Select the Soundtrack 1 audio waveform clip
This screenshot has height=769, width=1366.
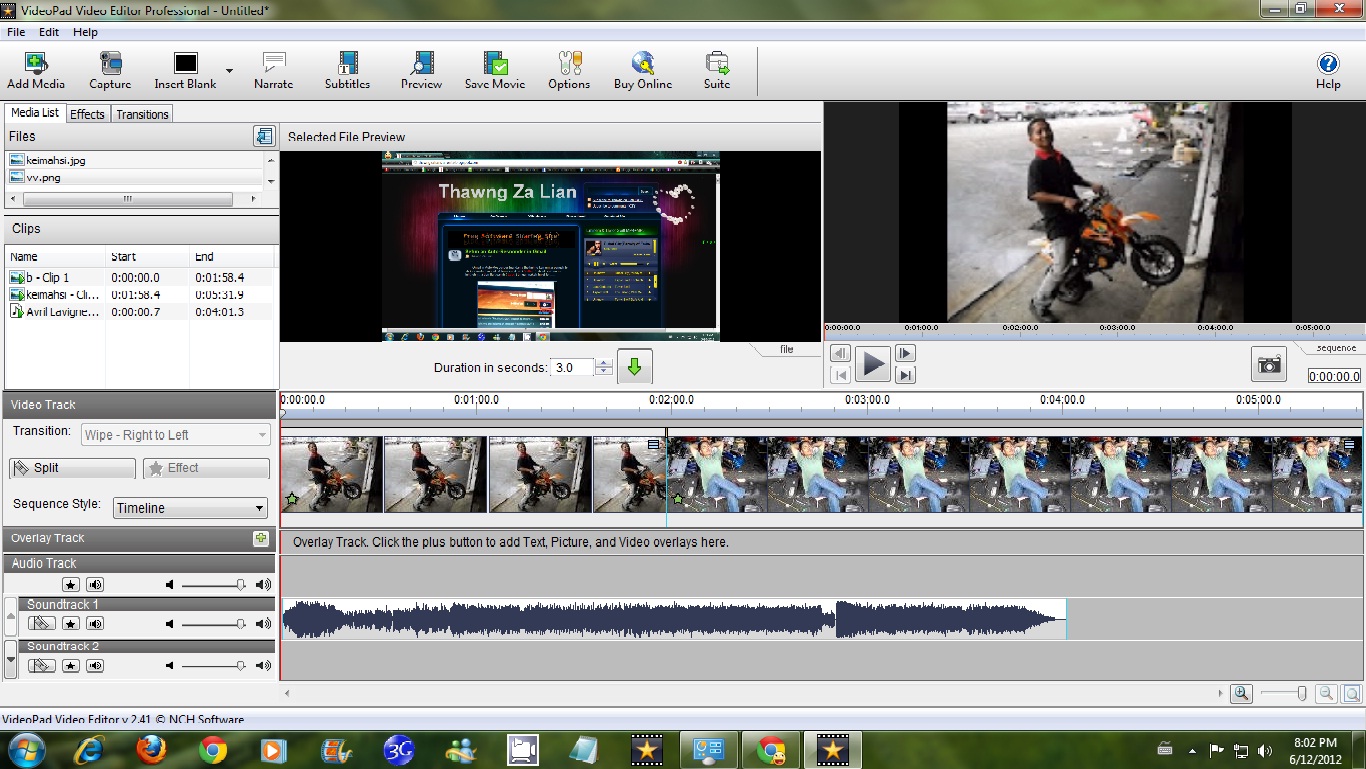(x=674, y=619)
